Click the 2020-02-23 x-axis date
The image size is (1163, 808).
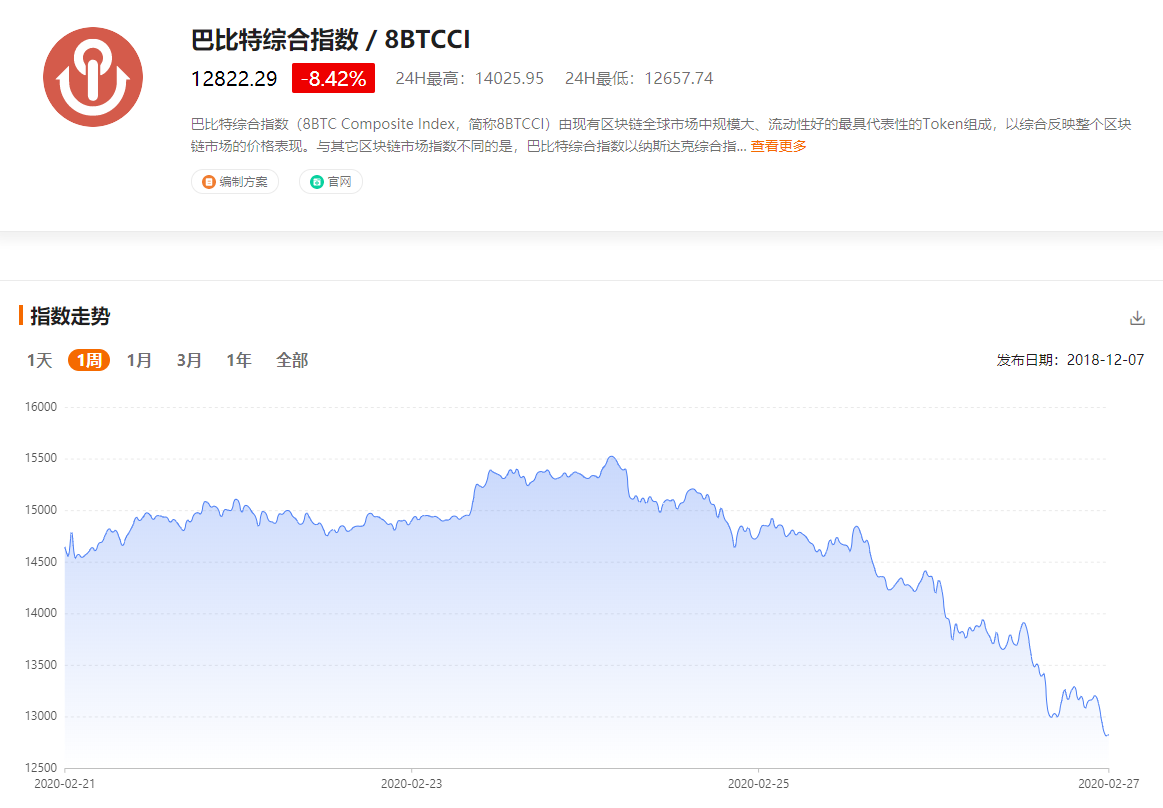[x=412, y=784]
